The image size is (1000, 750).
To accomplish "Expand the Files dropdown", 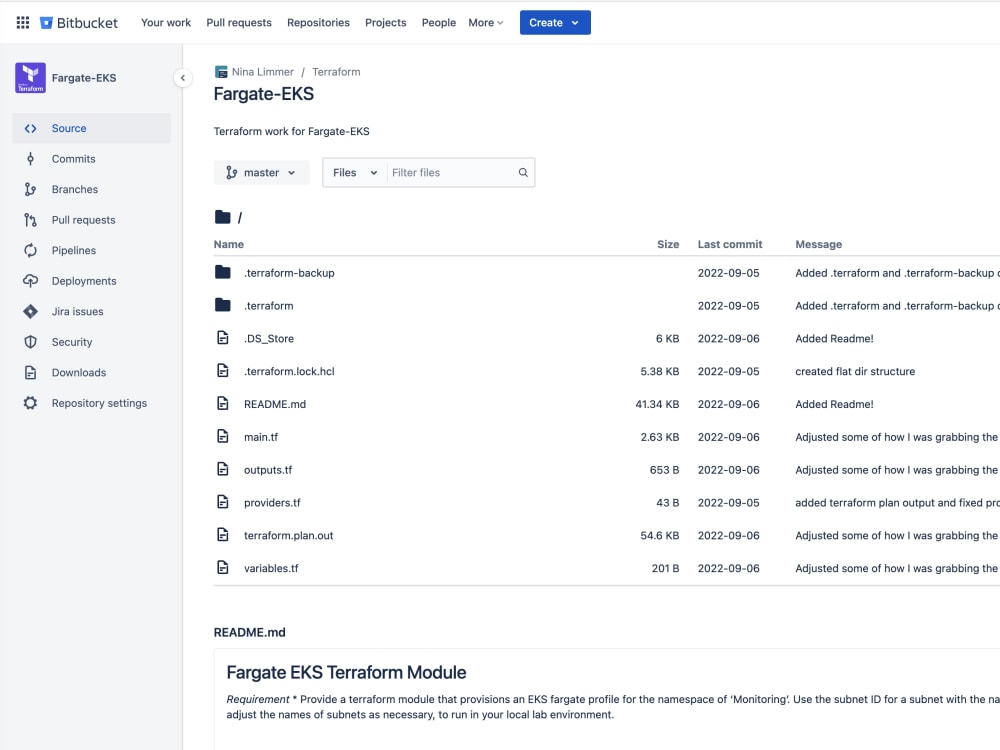I will pos(354,172).
